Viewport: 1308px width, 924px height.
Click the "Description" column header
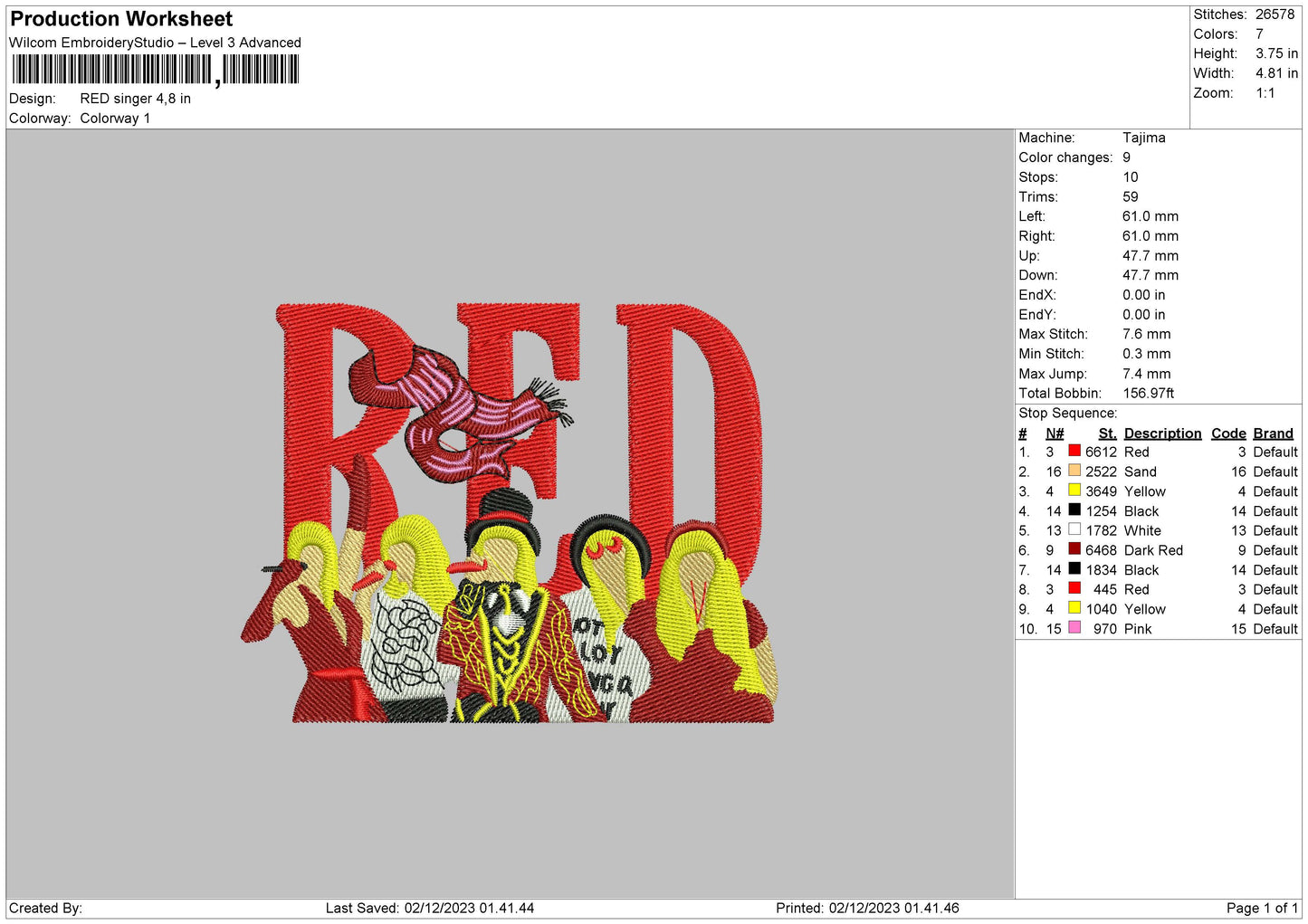(x=1163, y=433)
